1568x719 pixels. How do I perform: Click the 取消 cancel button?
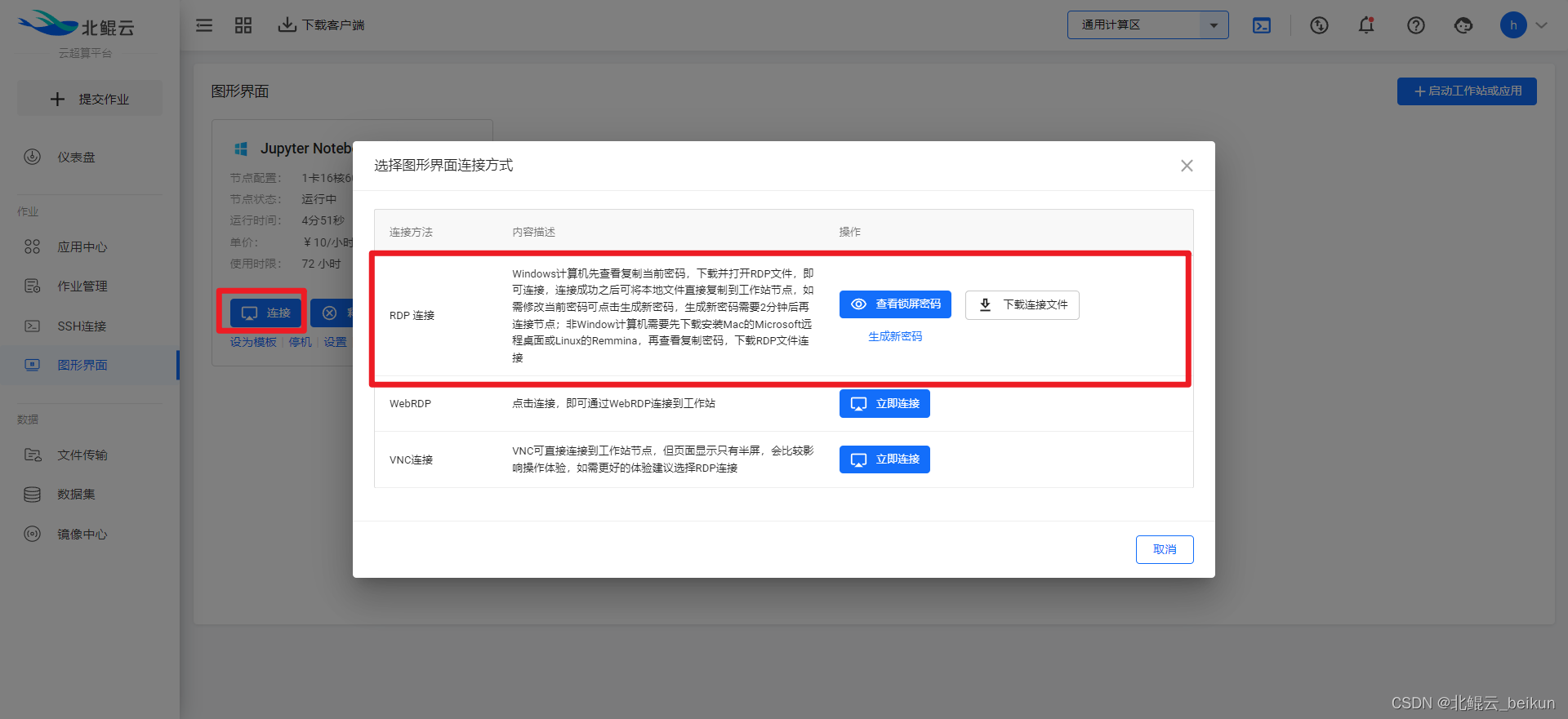point(1165,549)
